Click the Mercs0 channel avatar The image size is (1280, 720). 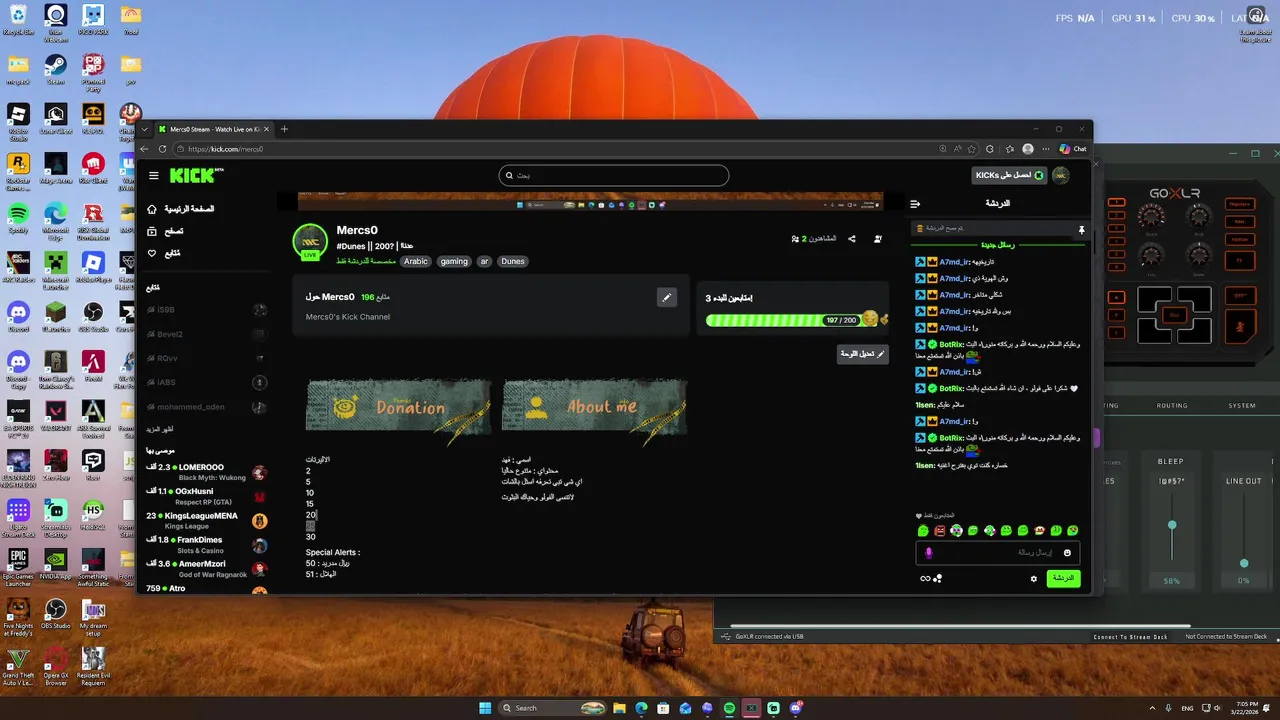(310, 241)
